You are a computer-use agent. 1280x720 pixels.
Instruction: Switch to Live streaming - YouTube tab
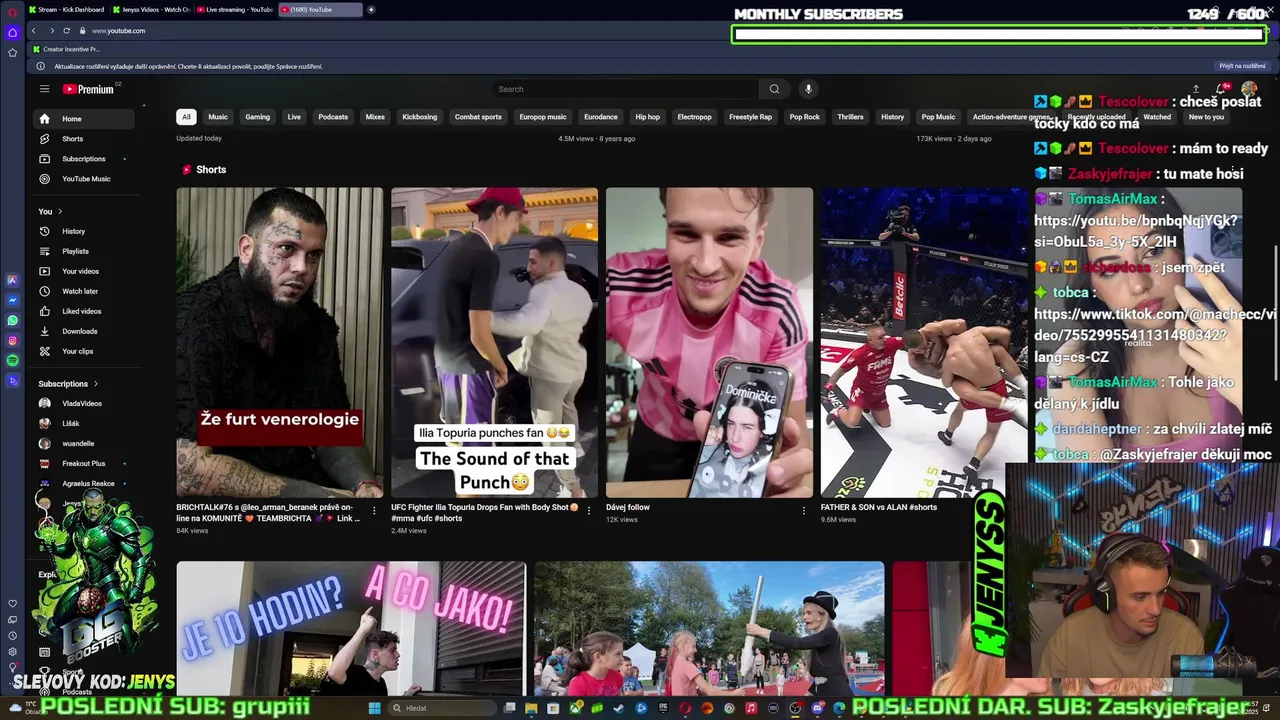[x=235, y=10]
